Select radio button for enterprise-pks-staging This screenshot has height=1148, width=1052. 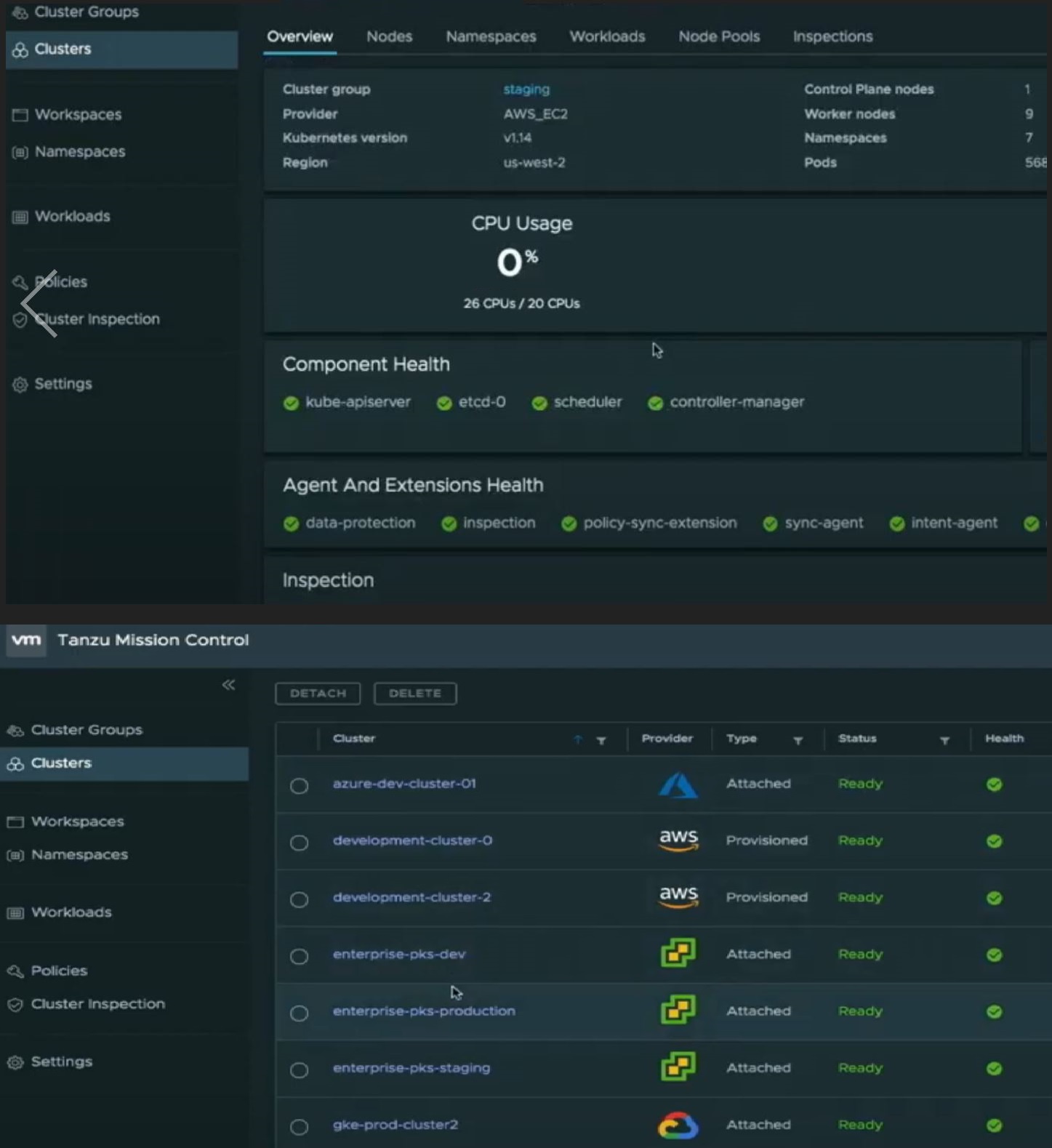tap(299, 1069)
